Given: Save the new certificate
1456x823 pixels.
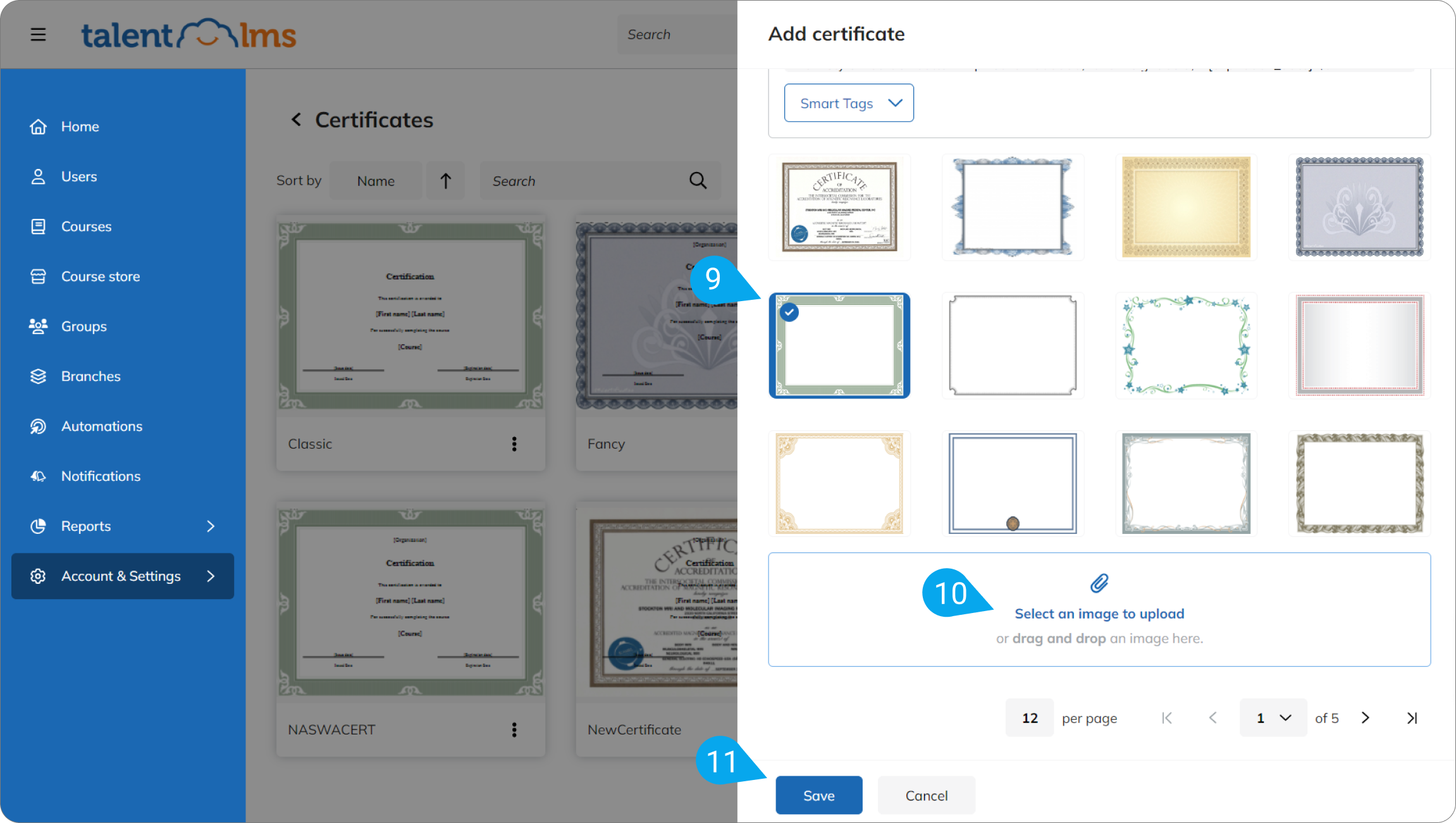Looking at the screenshot, I should coord(819,795).
